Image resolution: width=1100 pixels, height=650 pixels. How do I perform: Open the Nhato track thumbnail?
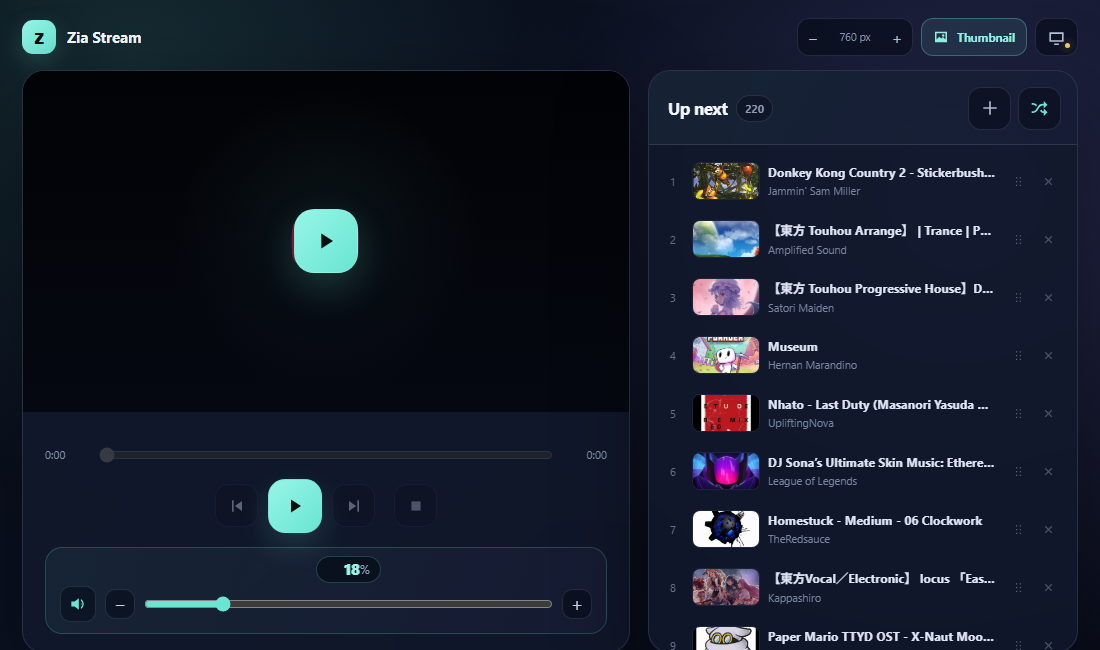click(725, 413)
